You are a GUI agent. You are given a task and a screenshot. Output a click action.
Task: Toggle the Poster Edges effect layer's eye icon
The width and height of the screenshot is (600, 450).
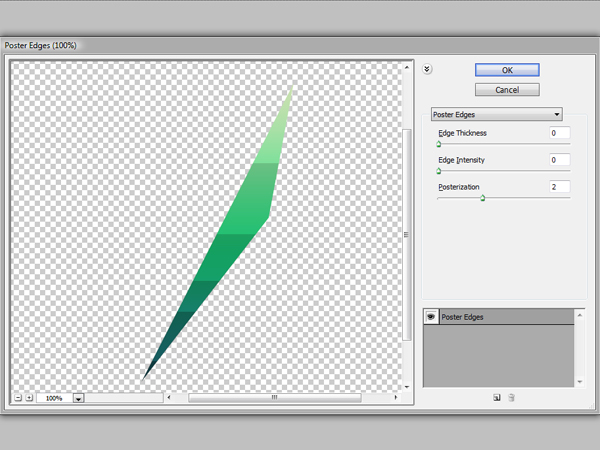point(431,317)
